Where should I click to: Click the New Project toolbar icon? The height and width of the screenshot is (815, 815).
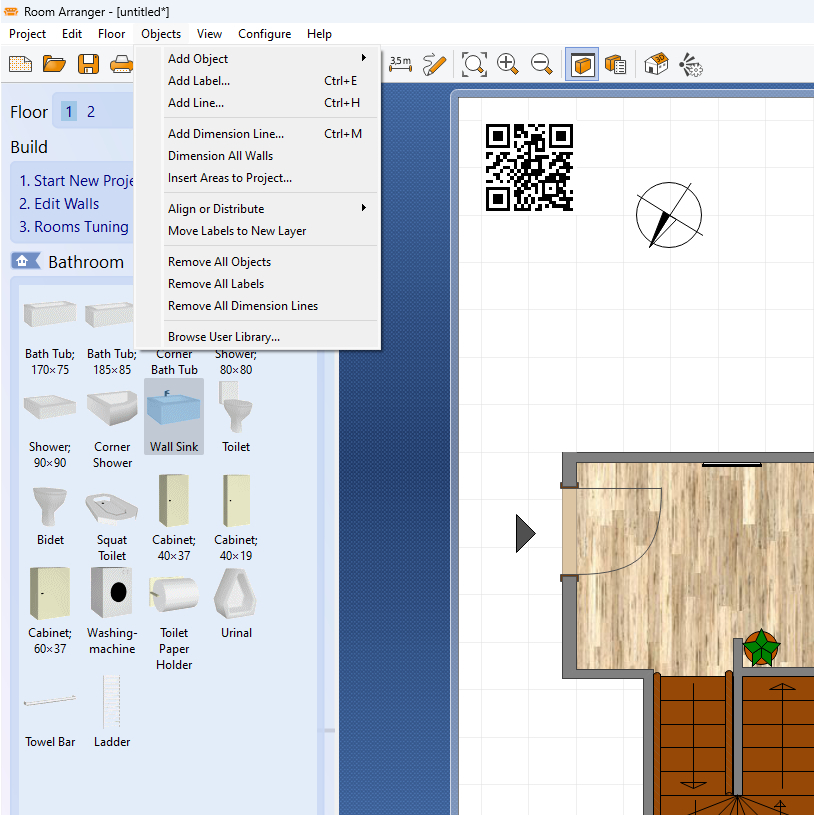tap(20, 65)
